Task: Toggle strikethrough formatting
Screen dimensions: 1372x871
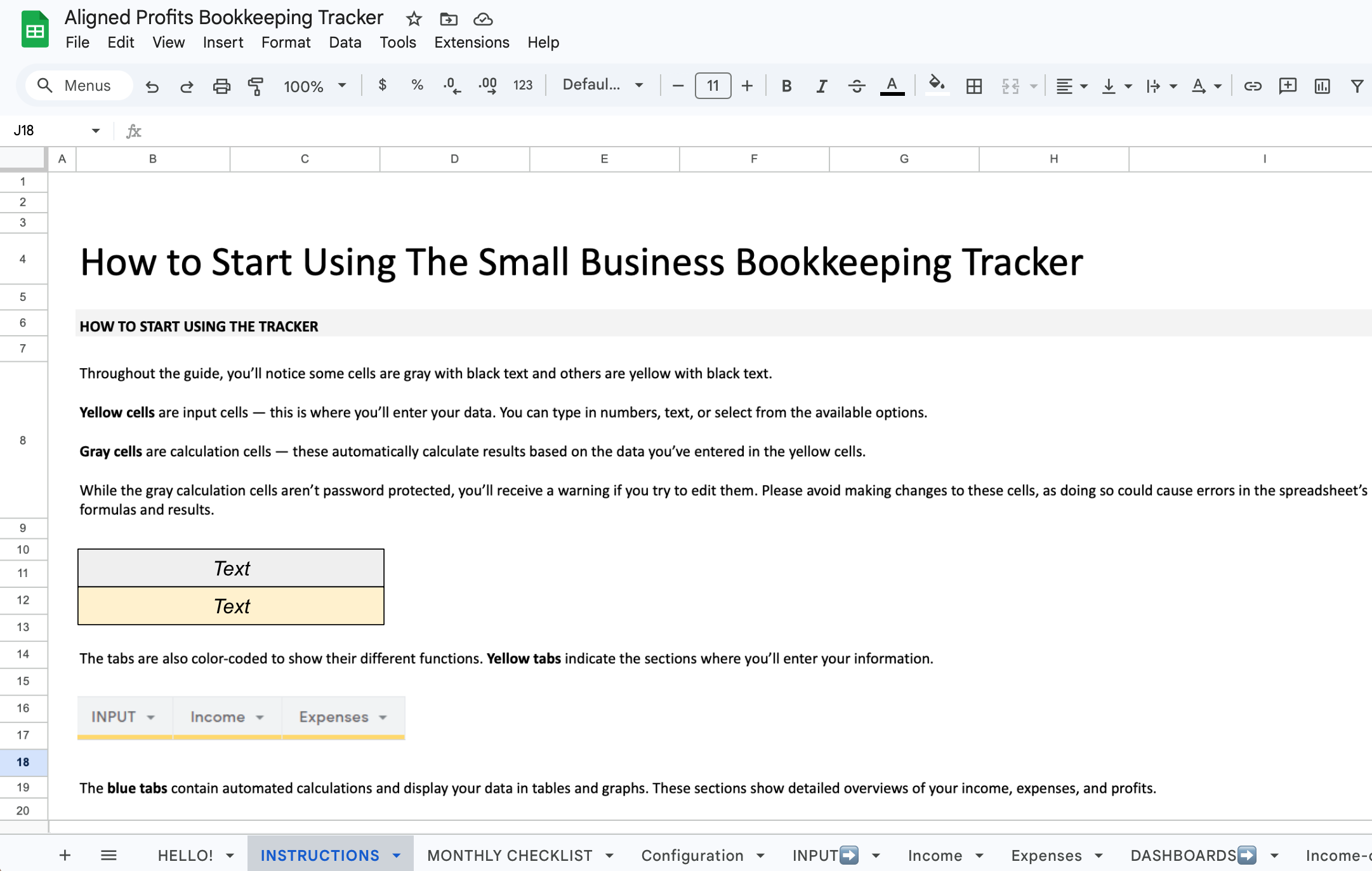Action: tap(856, 86)
